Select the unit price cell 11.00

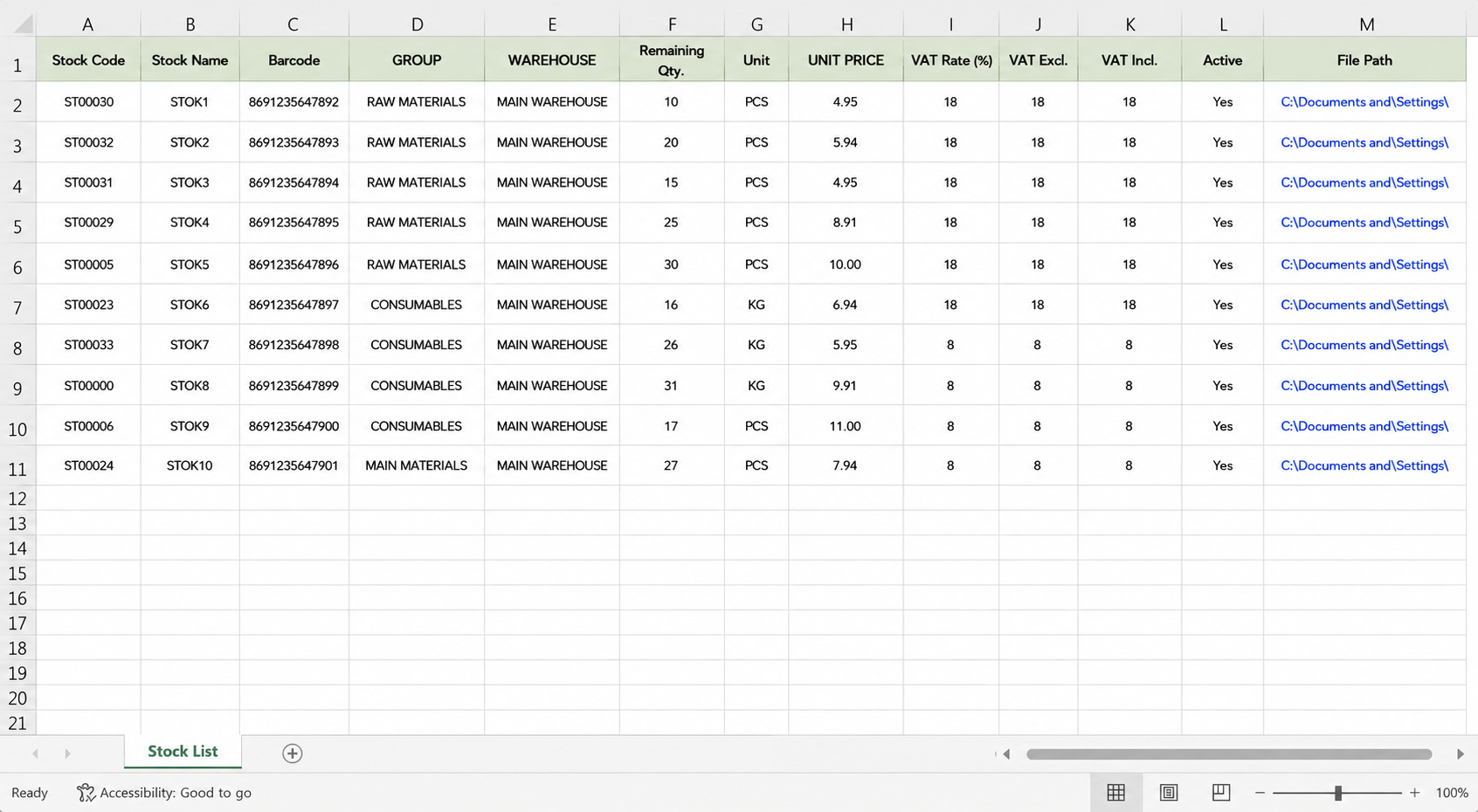point(846,426)
